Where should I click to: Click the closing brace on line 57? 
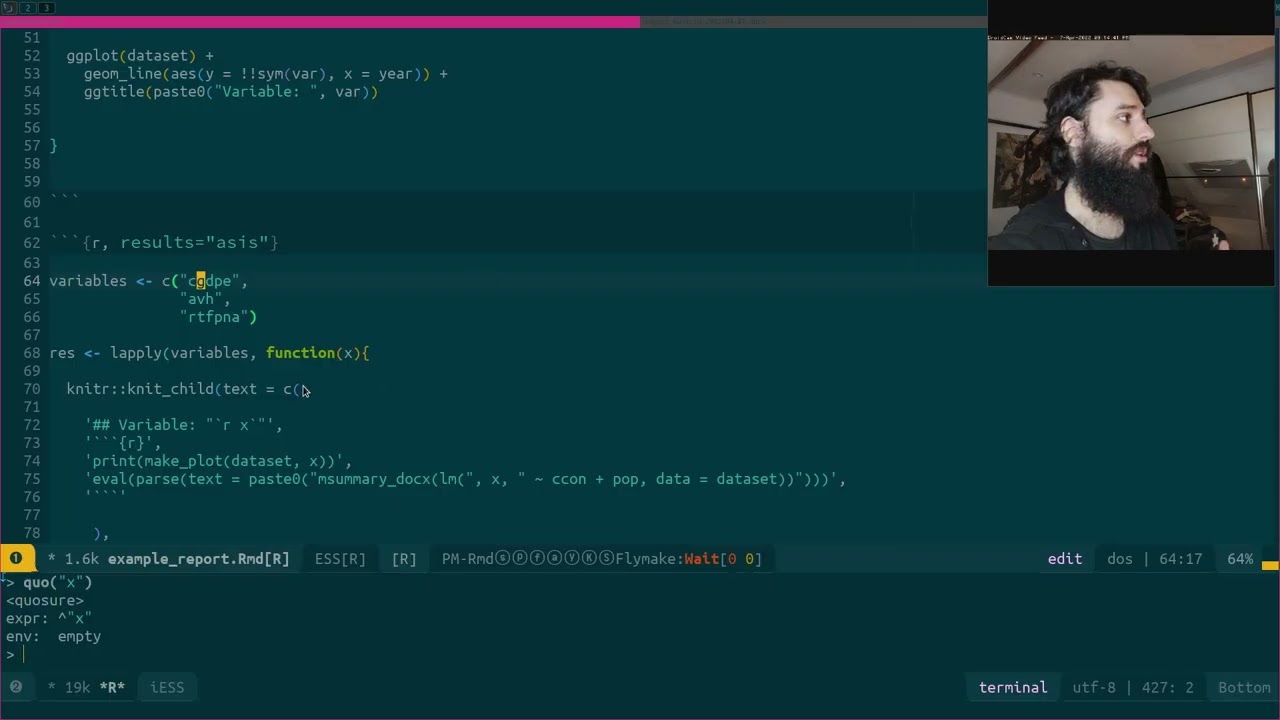[54, 146]
